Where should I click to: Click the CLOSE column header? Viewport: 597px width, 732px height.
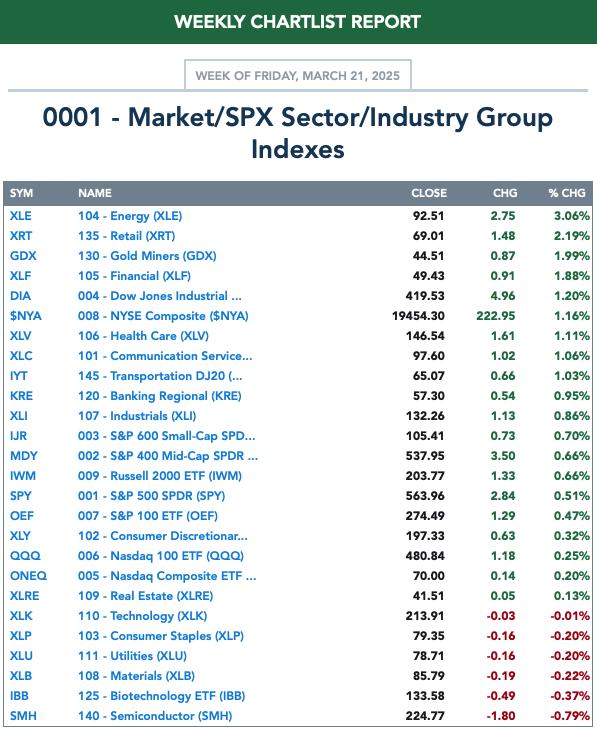tap(428, 193)
